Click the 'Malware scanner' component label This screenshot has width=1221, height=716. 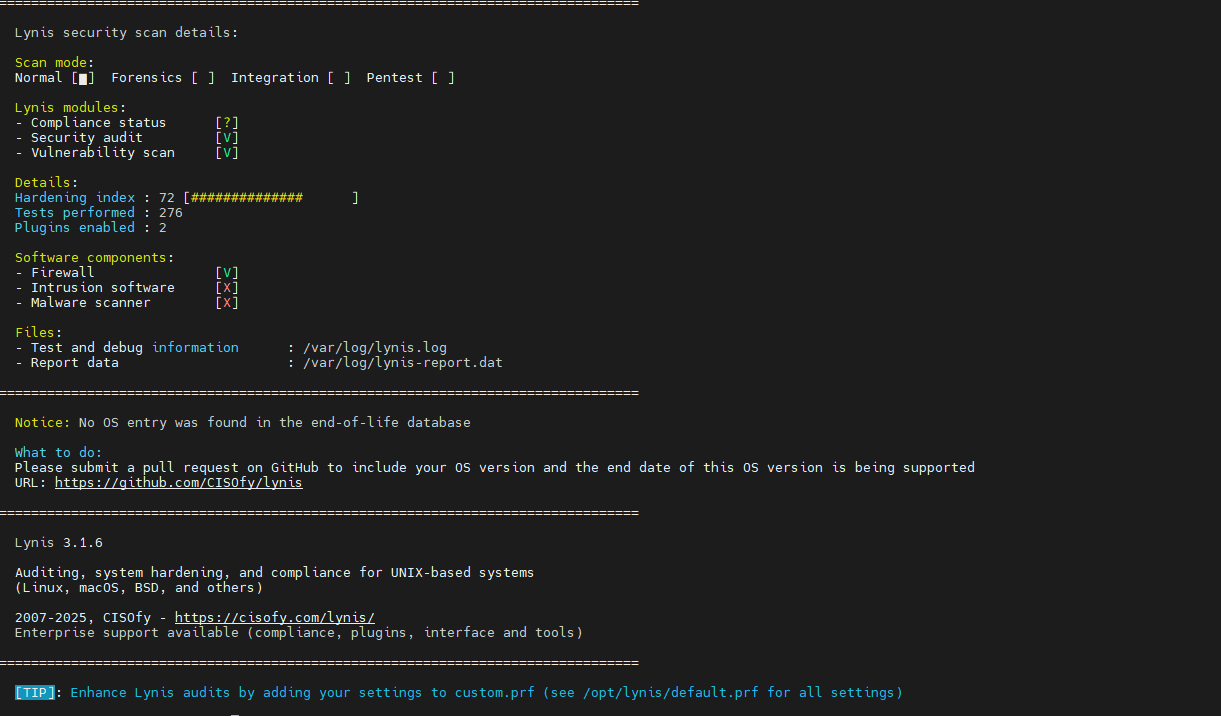(91, 303)
